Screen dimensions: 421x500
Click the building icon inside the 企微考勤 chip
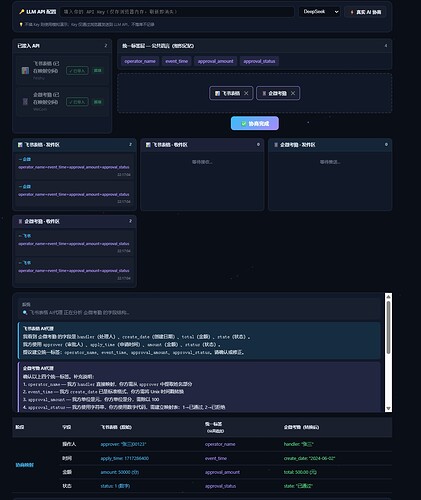coord(264,93)
